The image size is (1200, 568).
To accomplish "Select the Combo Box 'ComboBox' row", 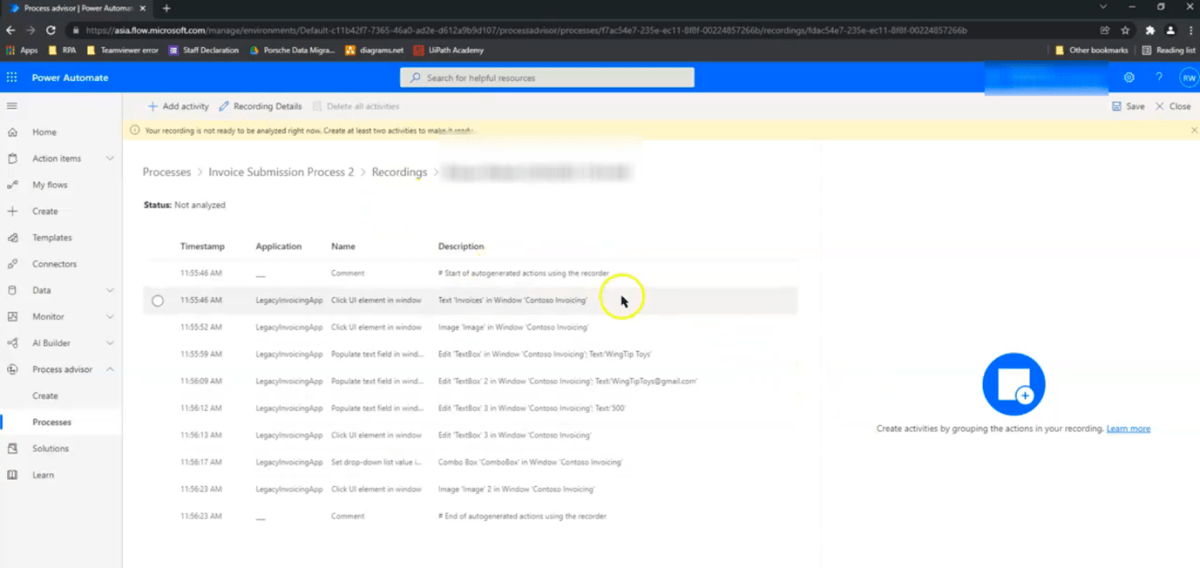I will [470, 462].
